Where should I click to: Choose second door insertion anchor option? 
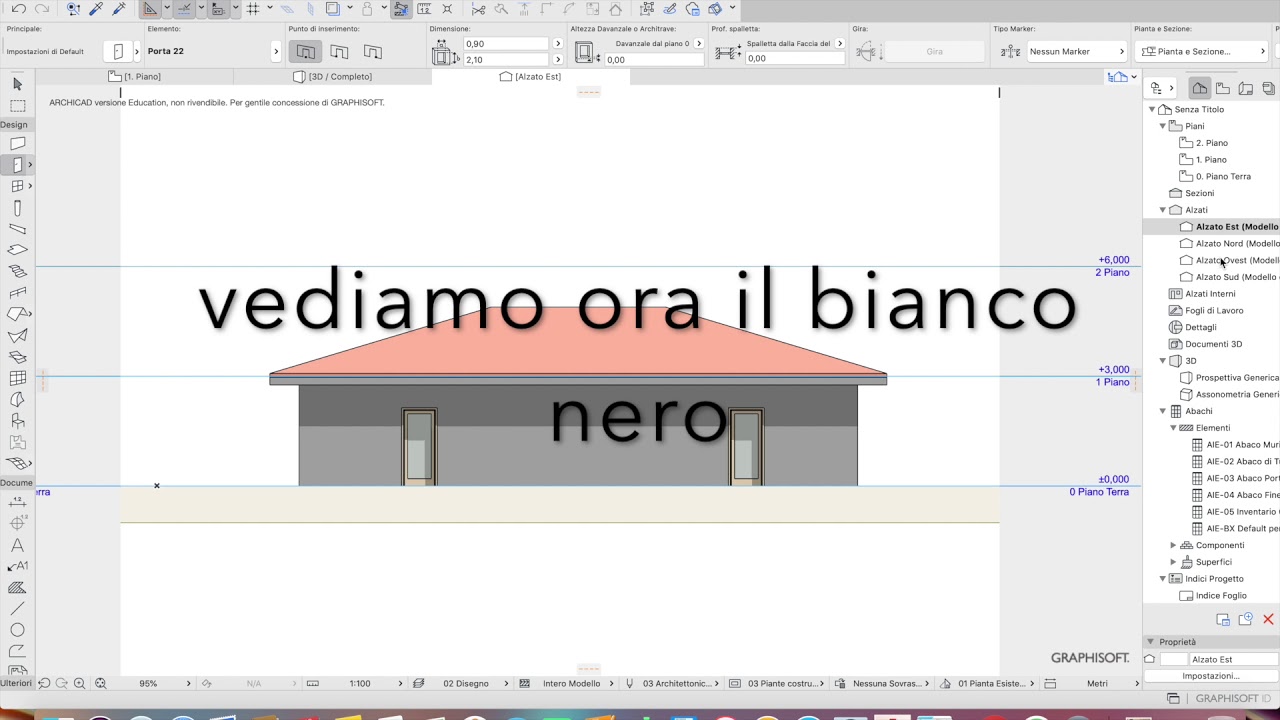[339, 51]
